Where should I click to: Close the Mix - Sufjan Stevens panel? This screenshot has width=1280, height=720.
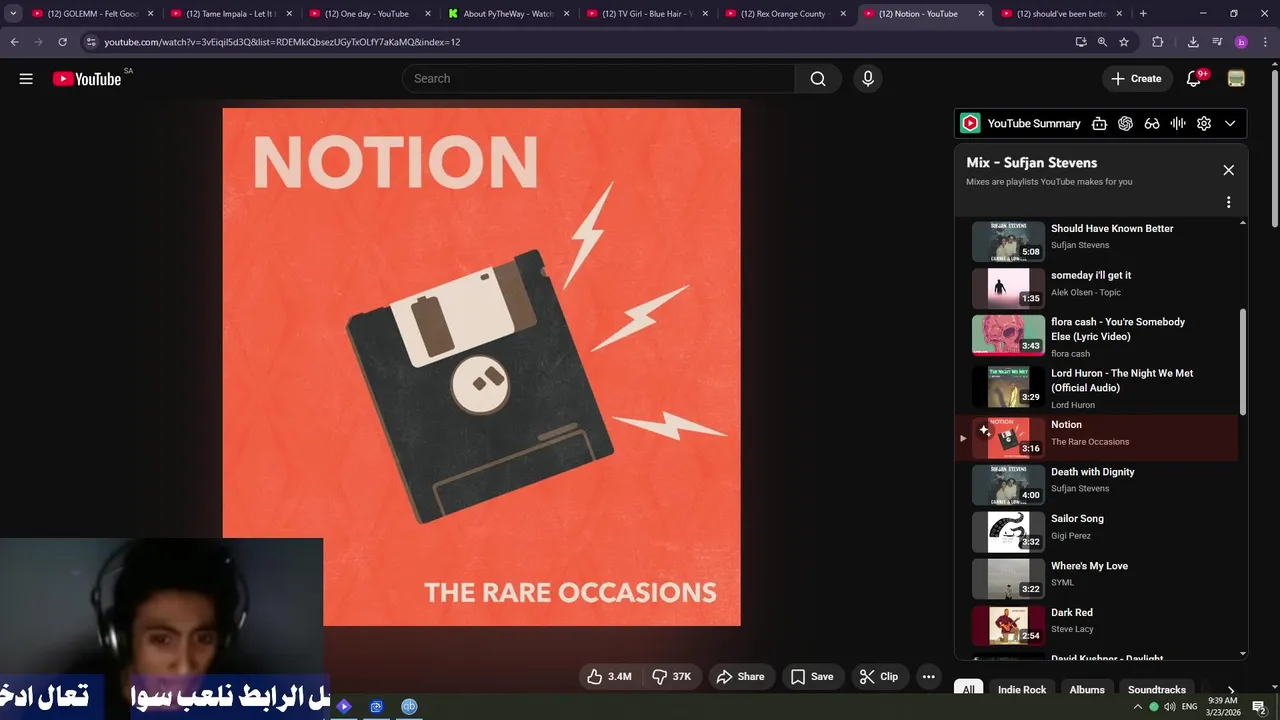click(1229, 170)
